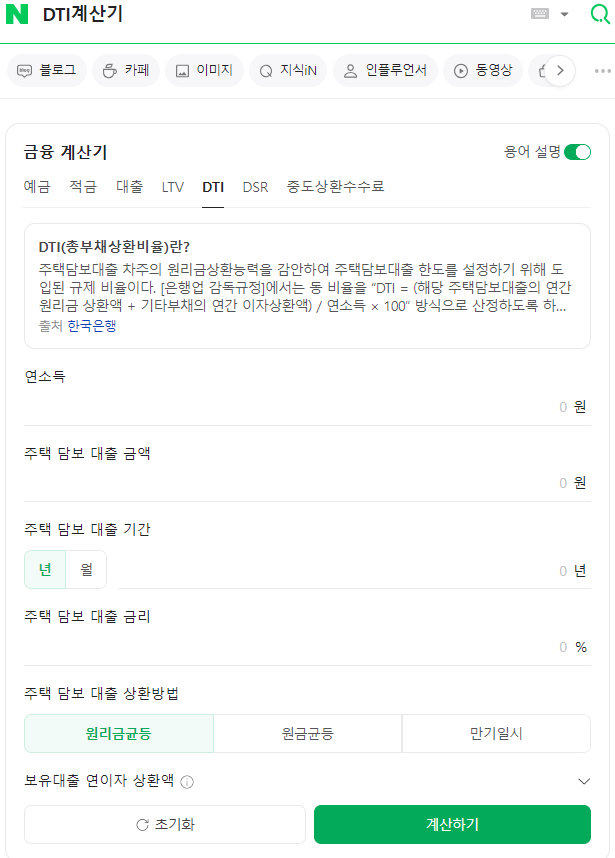
Task: Click the 금융 계산기 title text
Action: [65, 152]
